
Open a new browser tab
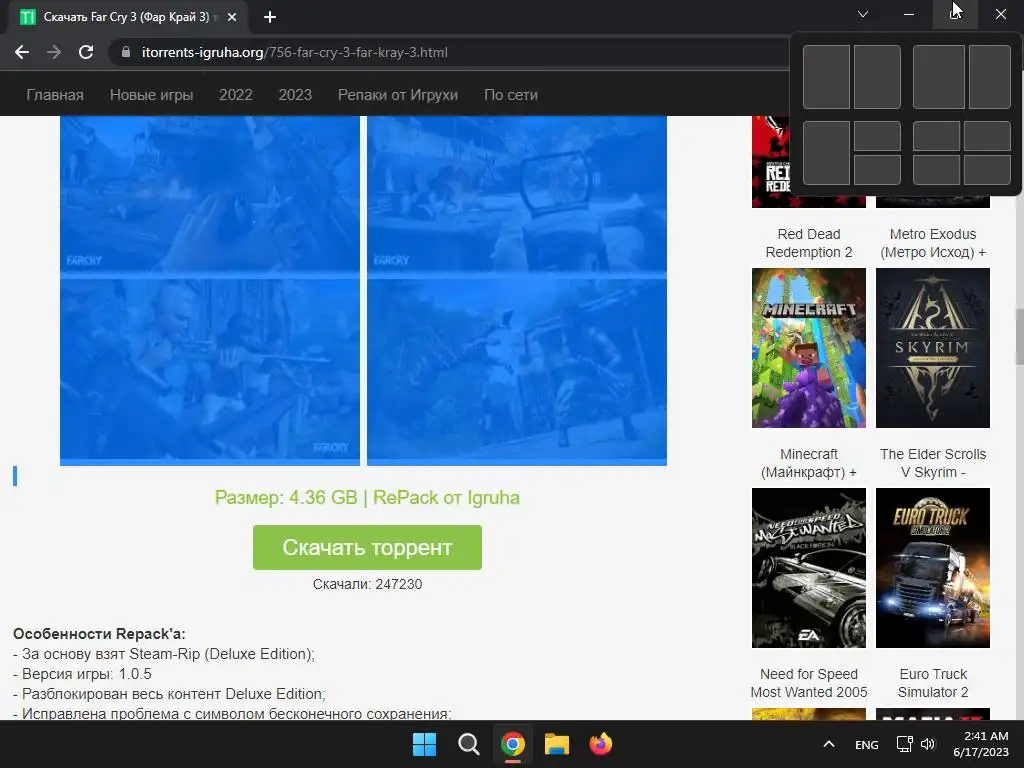pyautogui.click(x=270, y=17)
